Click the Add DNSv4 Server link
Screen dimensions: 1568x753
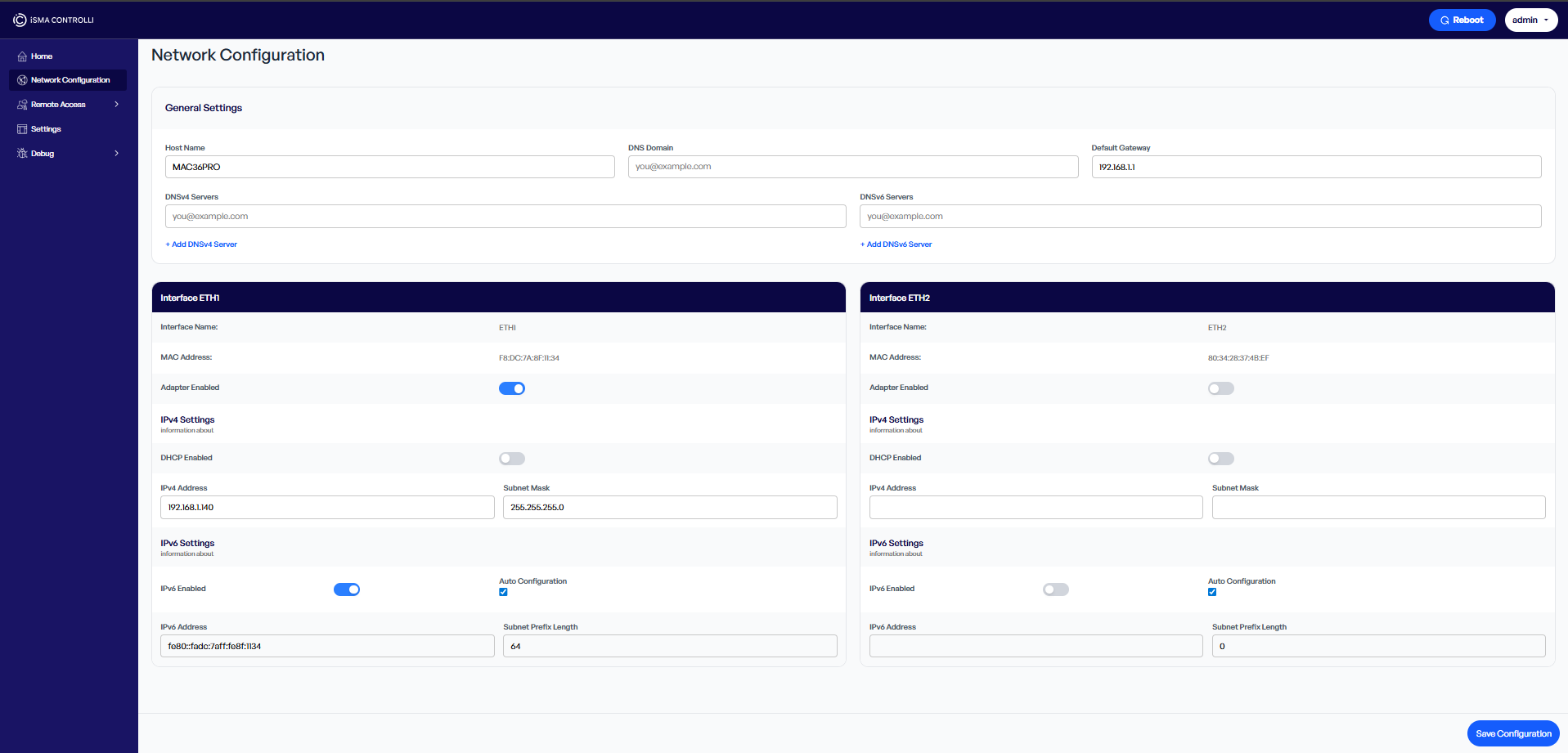pyautogui.click(x=201, y=244)
